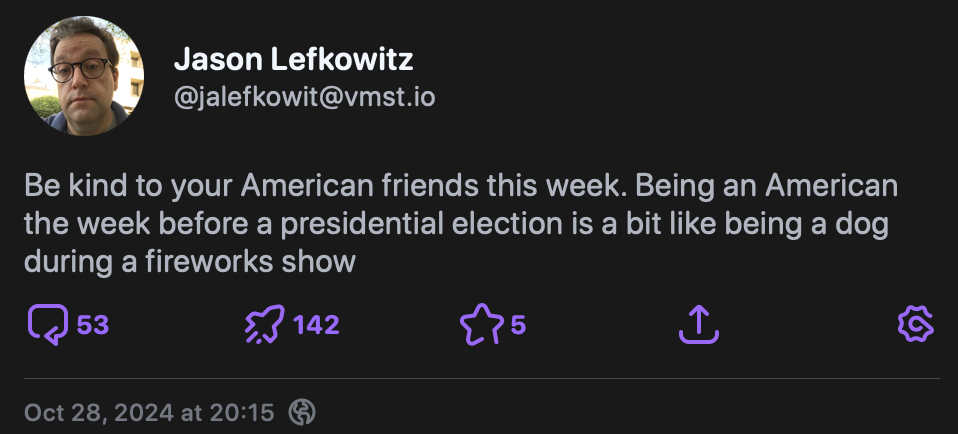Click the display name Jason Lefkowitz

(293, 60)
